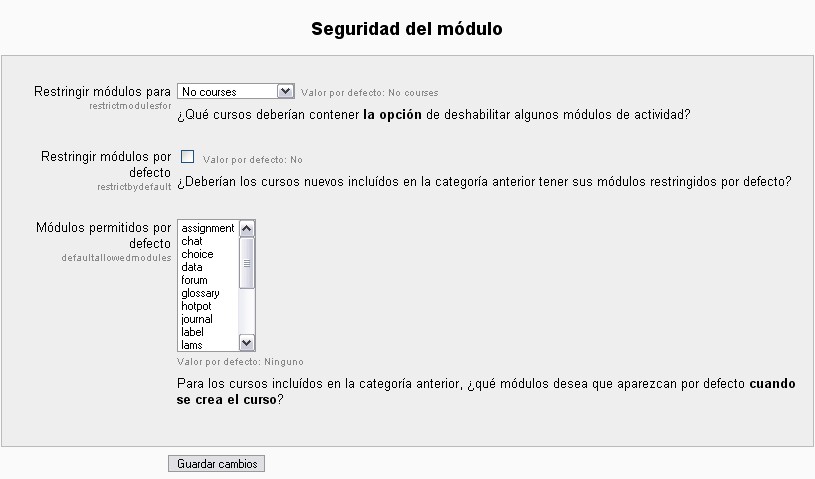Choose 'journal' in the modules list
The width and height of the screenshot is (815, 479).
(197, 319)
